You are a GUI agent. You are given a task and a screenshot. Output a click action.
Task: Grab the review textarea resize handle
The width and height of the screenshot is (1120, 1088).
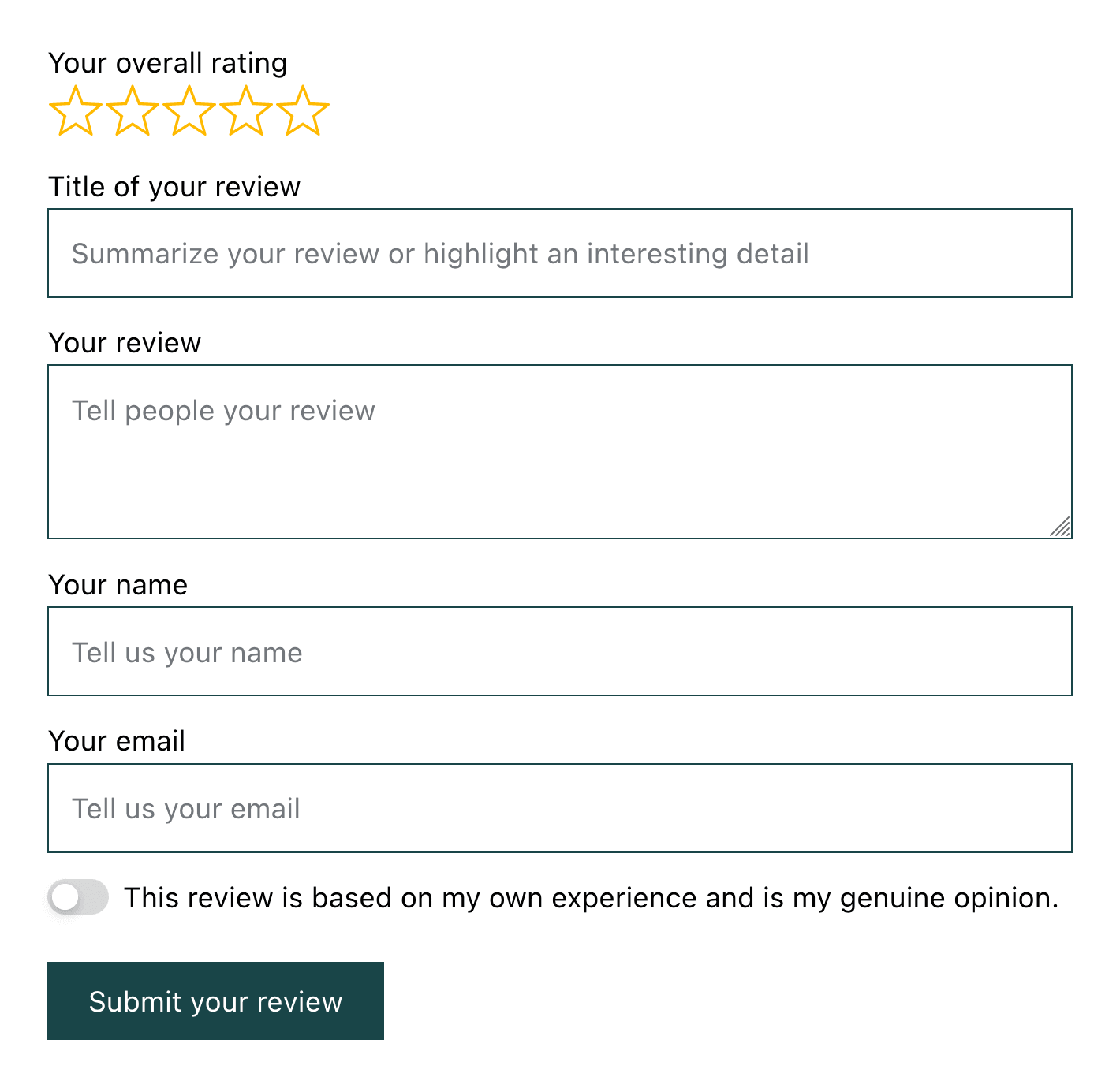click(1061, 527)
